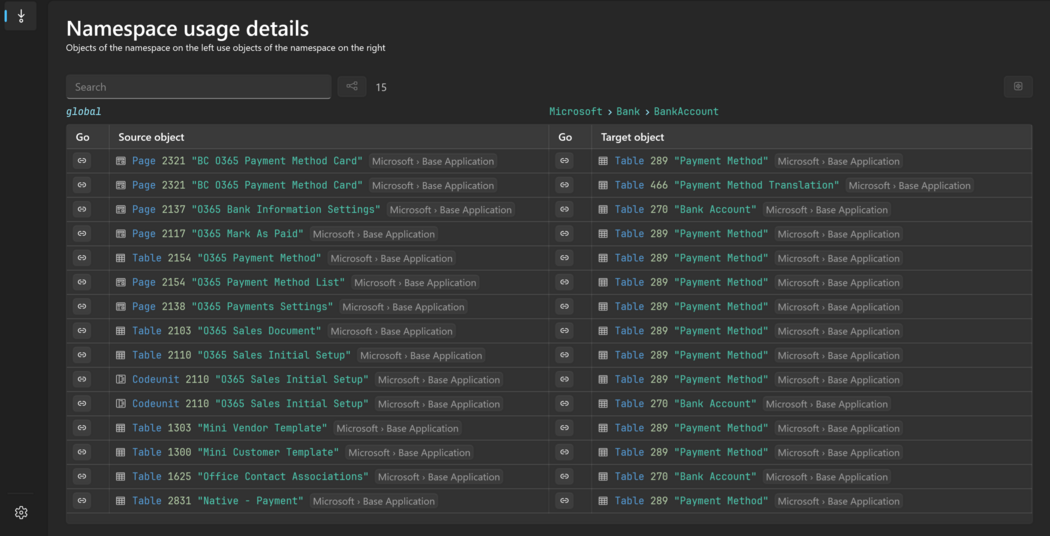Viewport: 1050px width, 536px height.
Task: Click namespace badge after "Native - Payment" source
Action: (374, 500)
